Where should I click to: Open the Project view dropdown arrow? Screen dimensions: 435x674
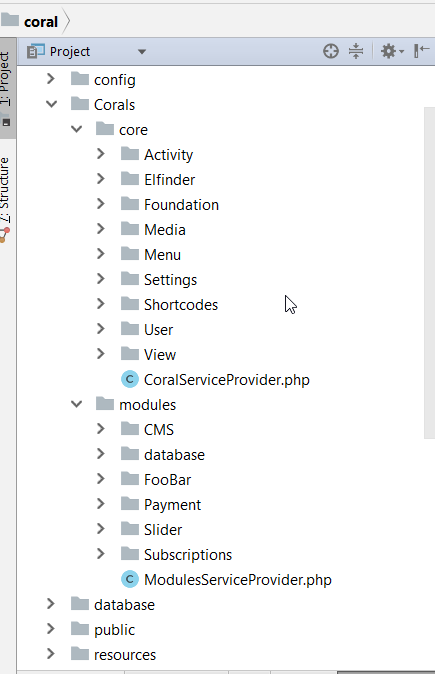click(x=142, y=52)
